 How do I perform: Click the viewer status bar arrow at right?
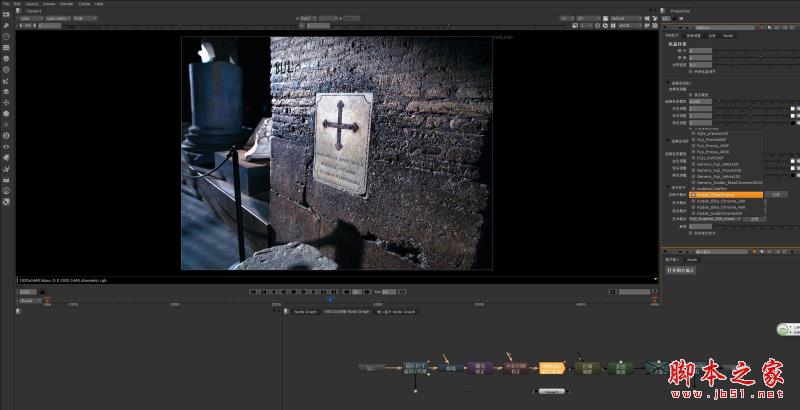[x=656, y=279]
